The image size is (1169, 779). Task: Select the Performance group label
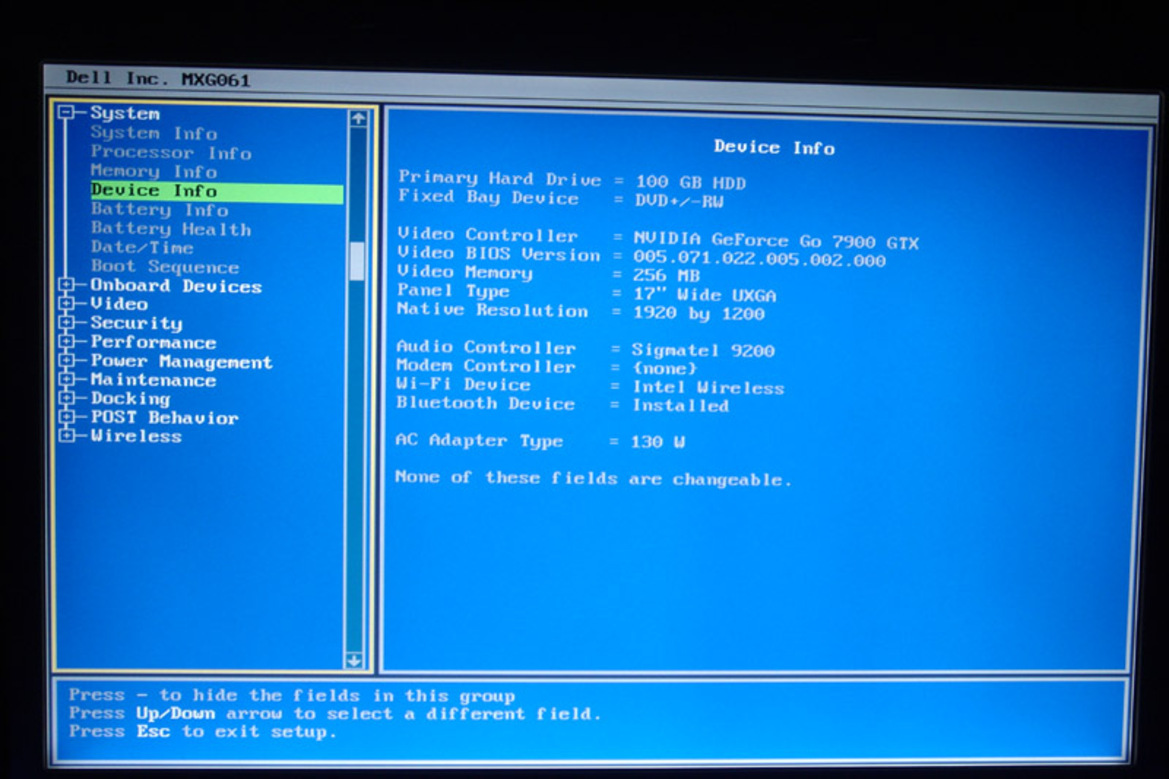154,342
